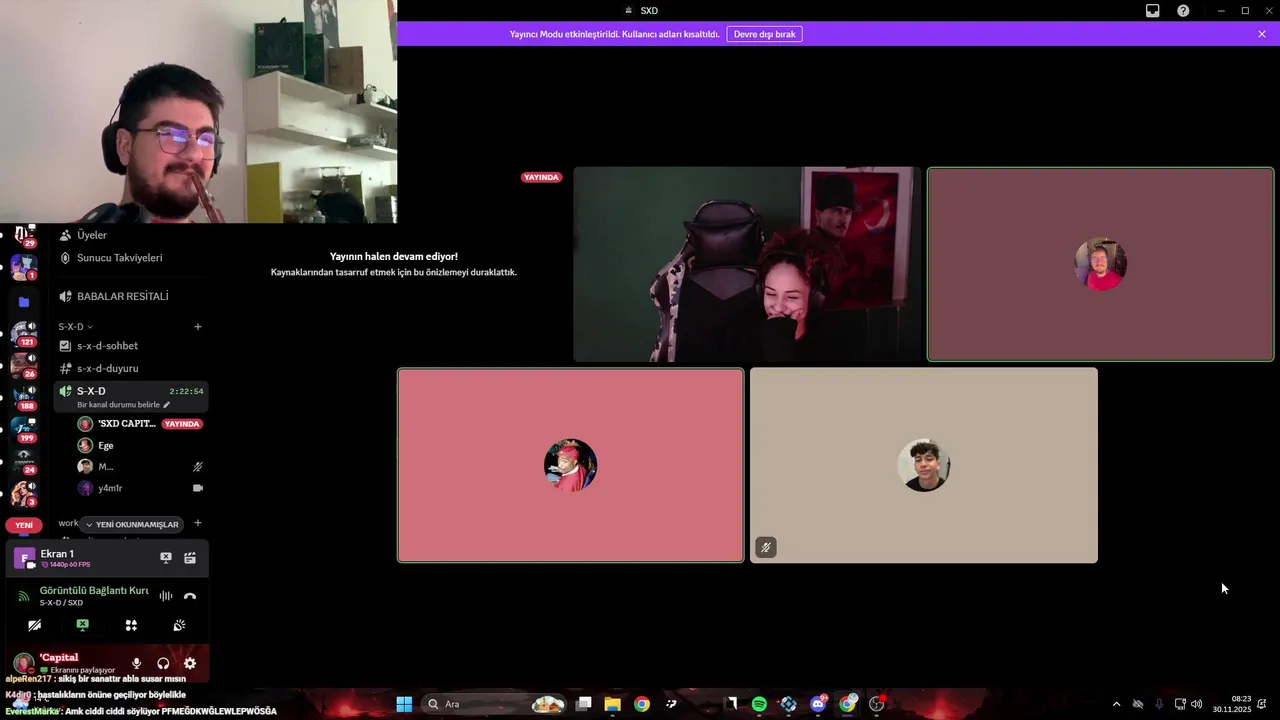Select user 'SXD CAPIT... in voice list
Viewport: 1280px width, 720px height.
pos(126,424)
